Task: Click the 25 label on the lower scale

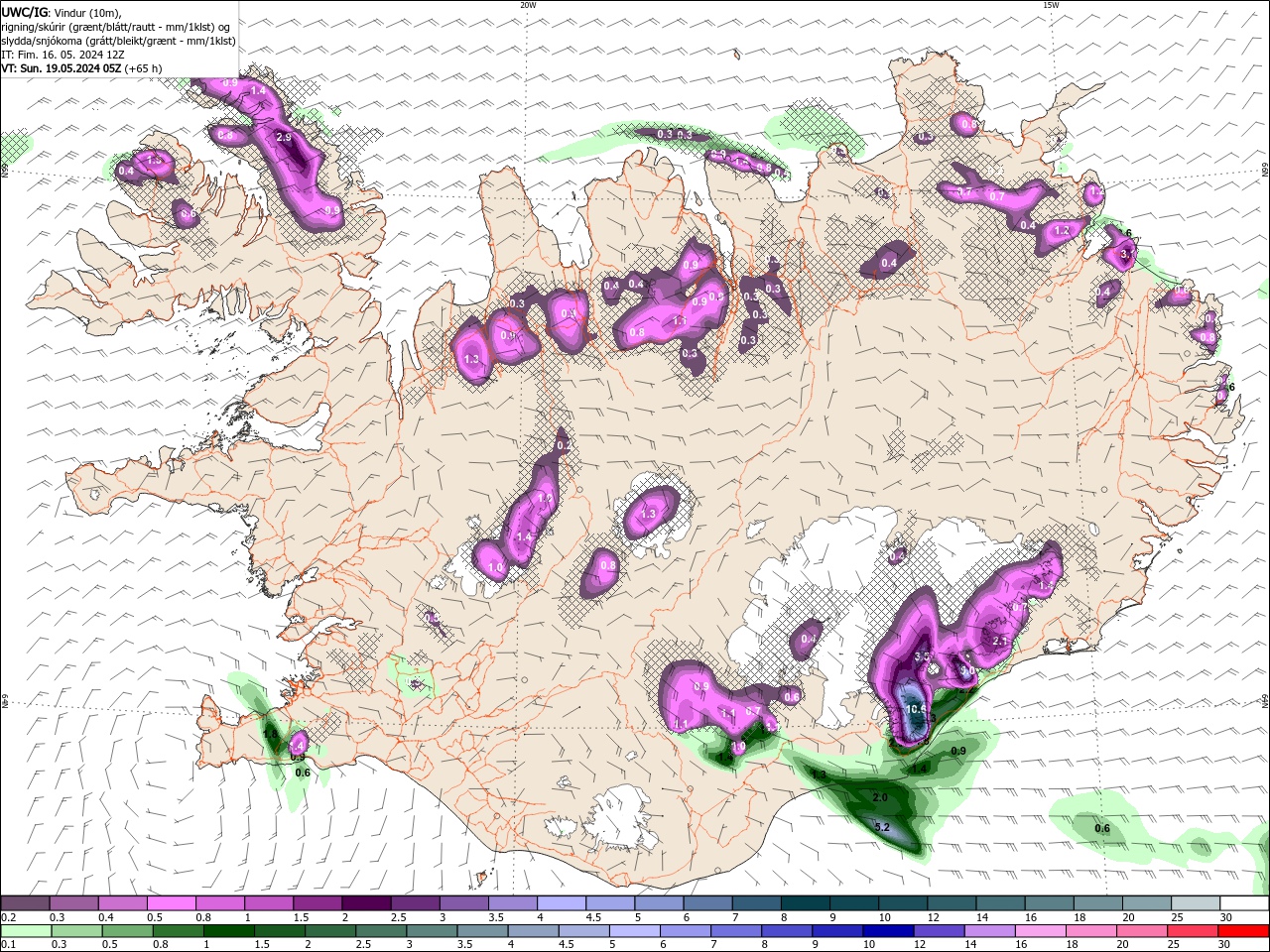Action: (1174, 945)
